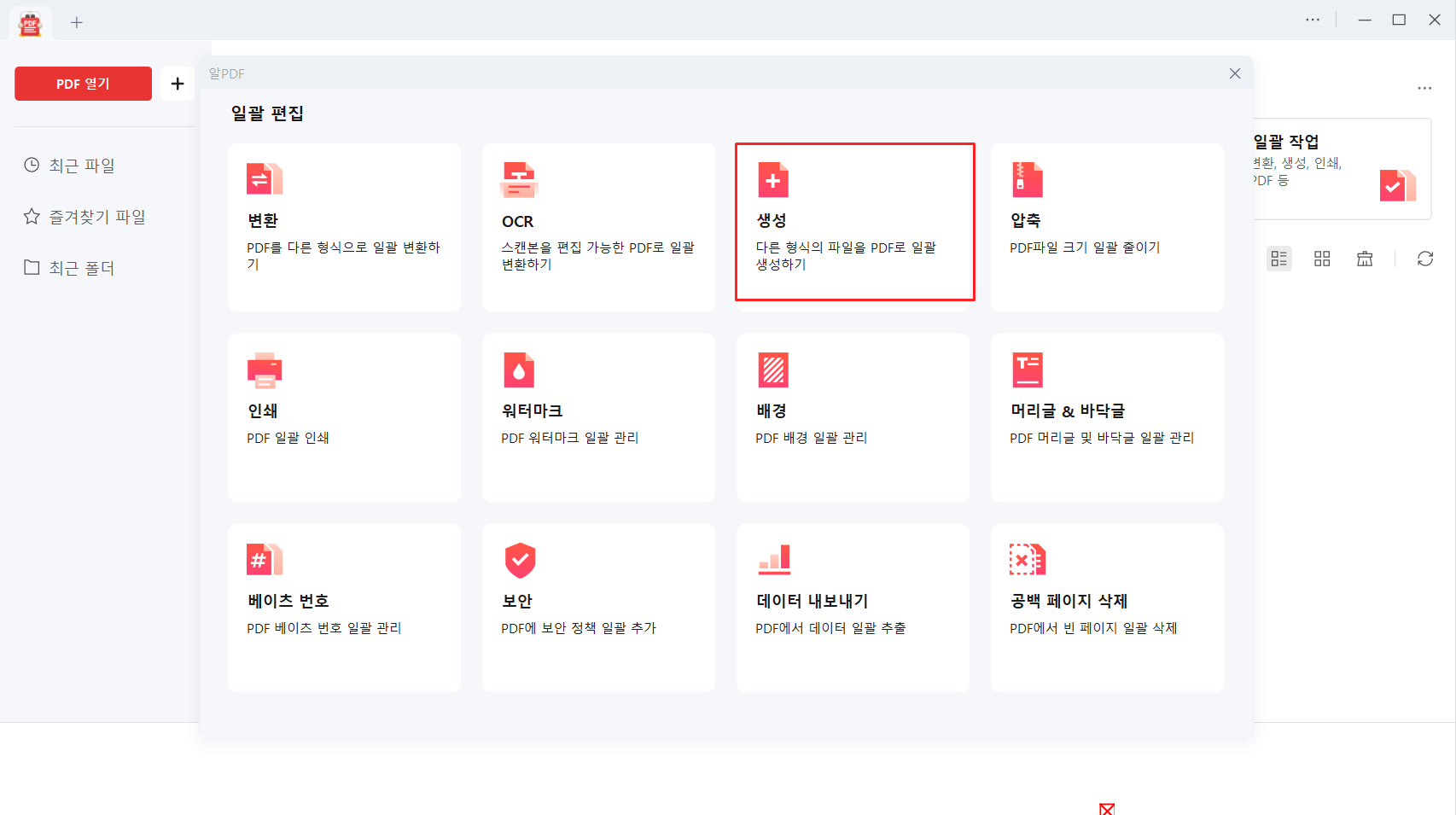The height and width of the screenshot is (815, 1456).
Task: Select the 알PDF home tab icon
Action: tap(31, 23)
